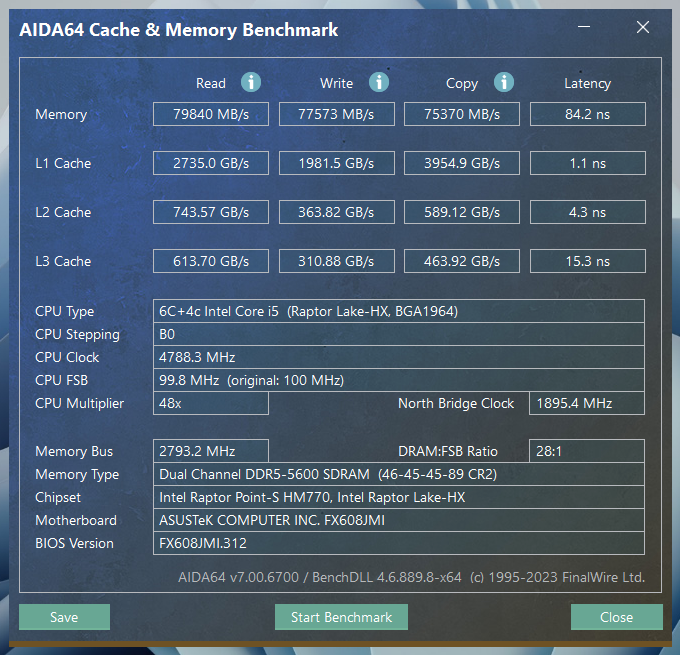This screenshot has height=655, width=680.
Task: Click L3 Cache read 613.70 GB/s
Action: pos(211,261)
